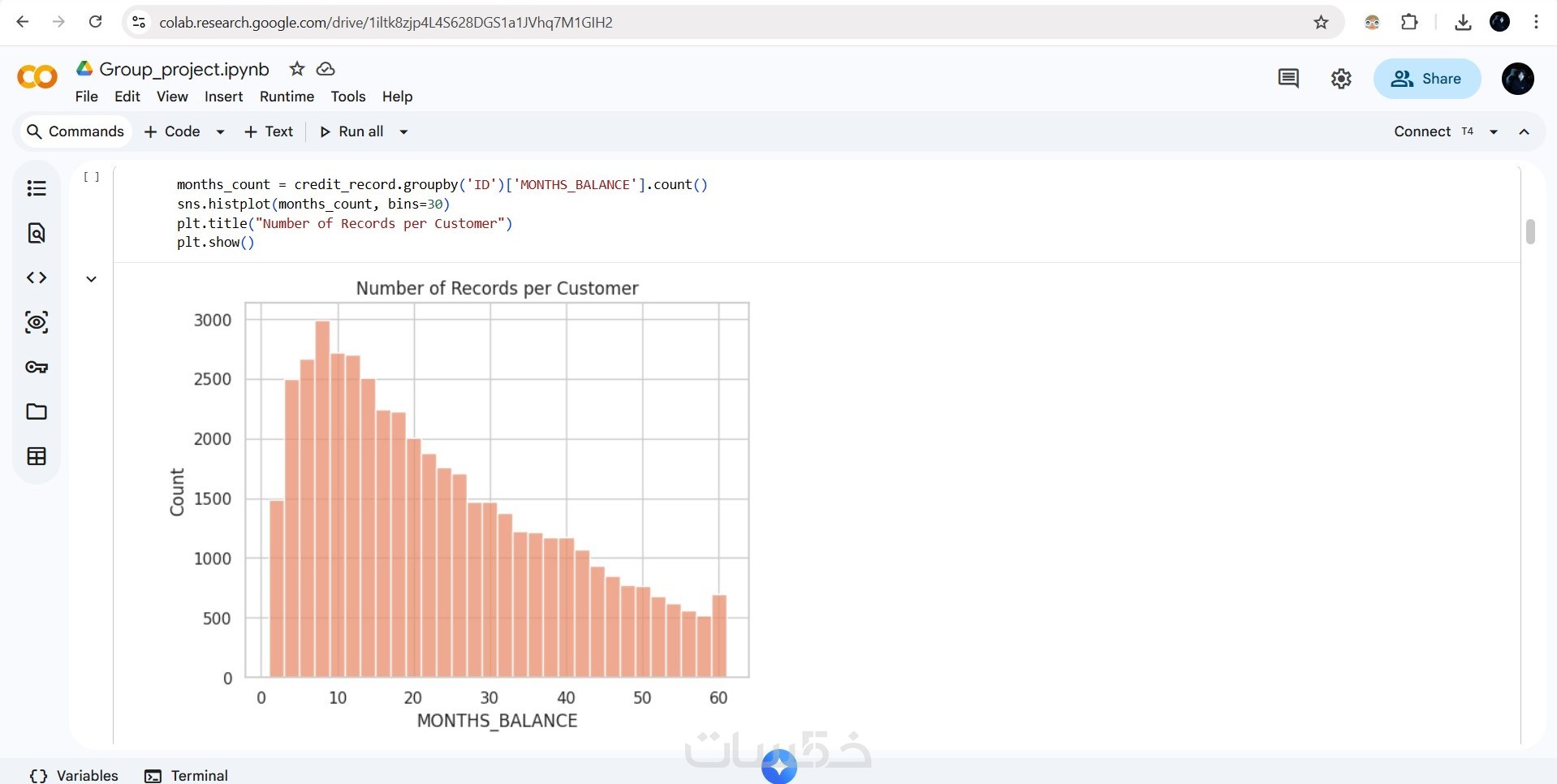Screen dimensions: 1557x784
Task: Run the histogram code cell
Action: [x=92, y=177]
